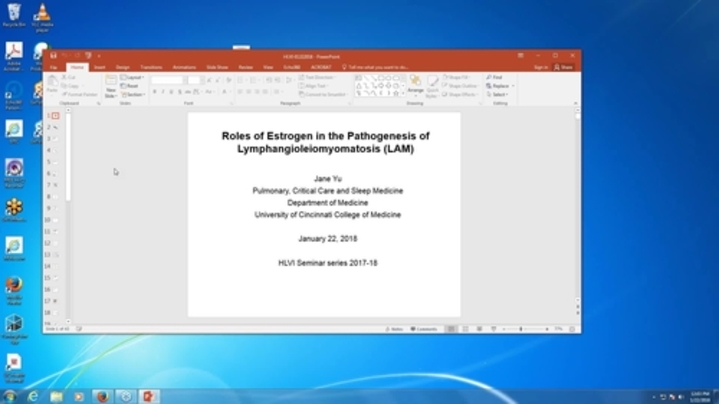Image resolution: width=719 pixels, height=404 pixels.
Task: Click Increase Font Size icon
Action: point(209,80)
